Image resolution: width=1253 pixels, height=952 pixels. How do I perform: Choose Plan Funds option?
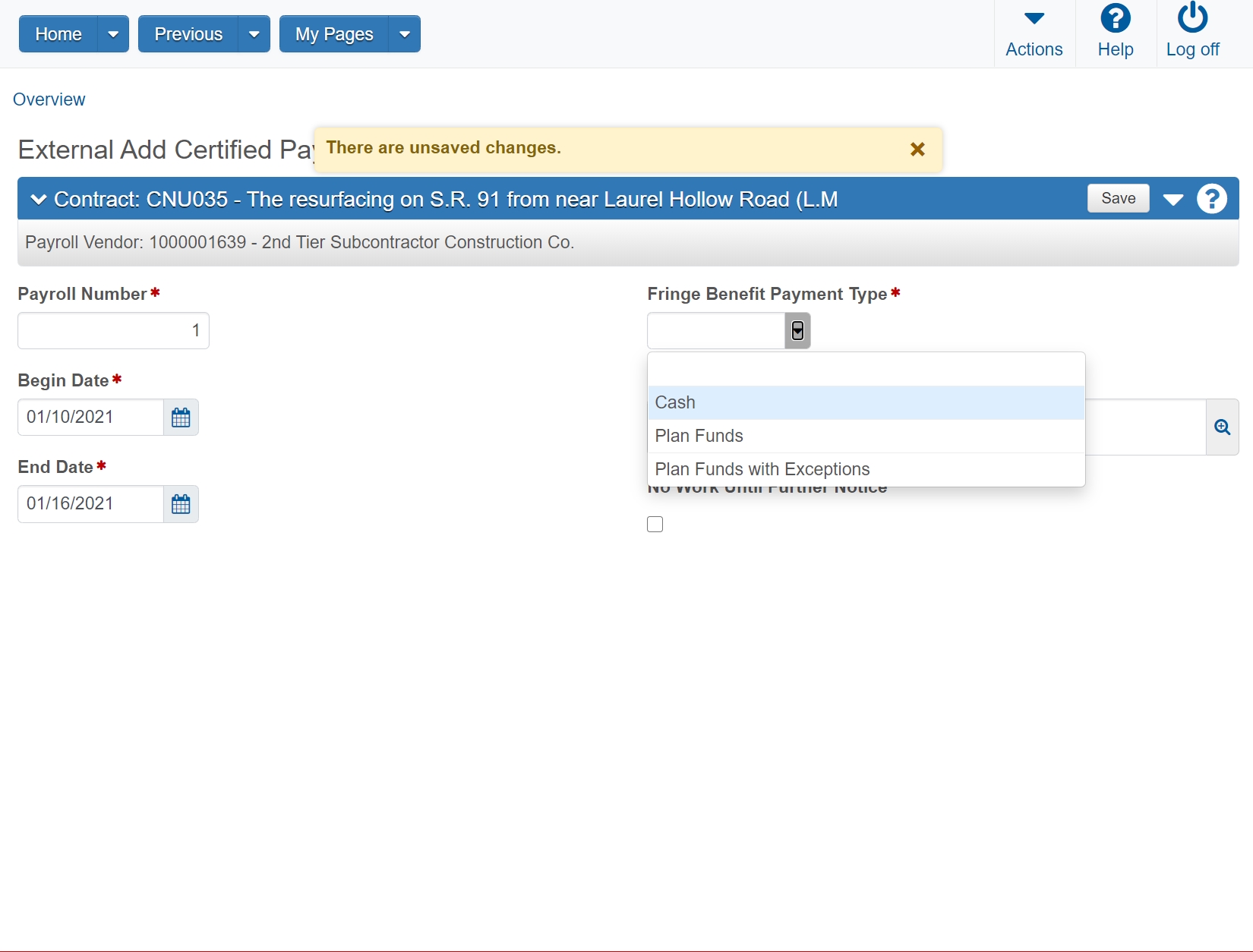coord(866,436)
